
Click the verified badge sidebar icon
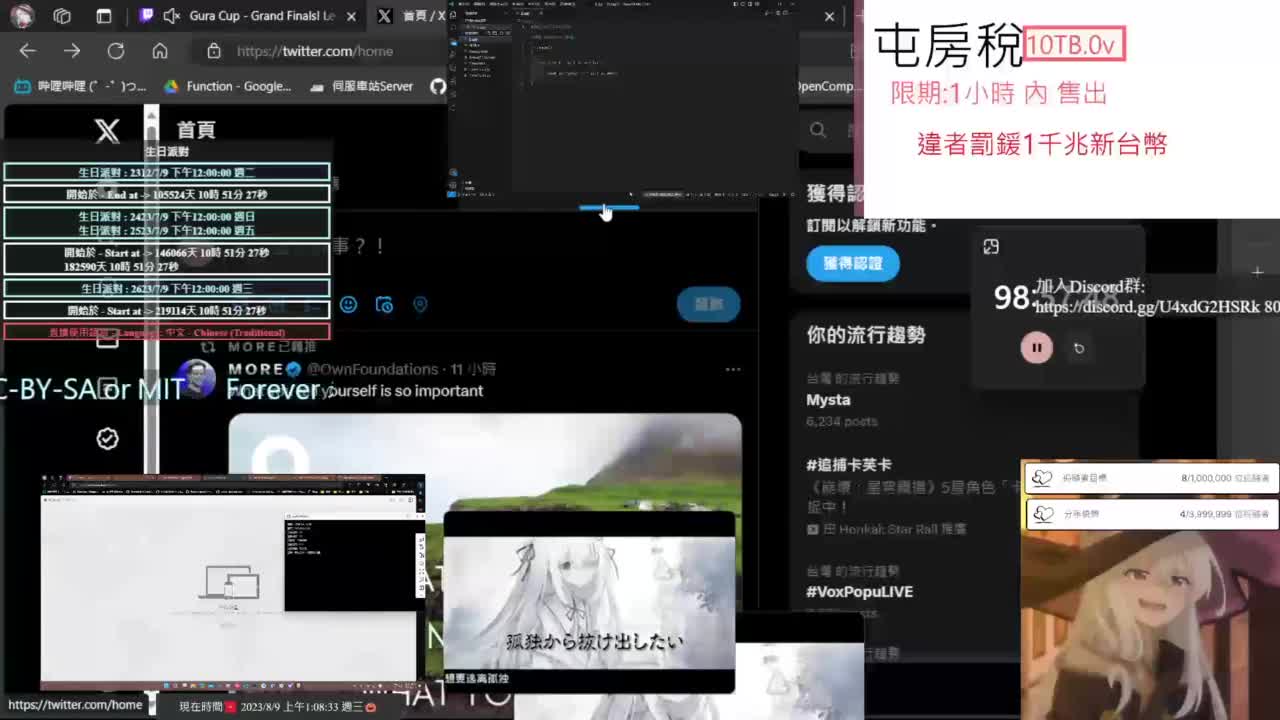107,439
